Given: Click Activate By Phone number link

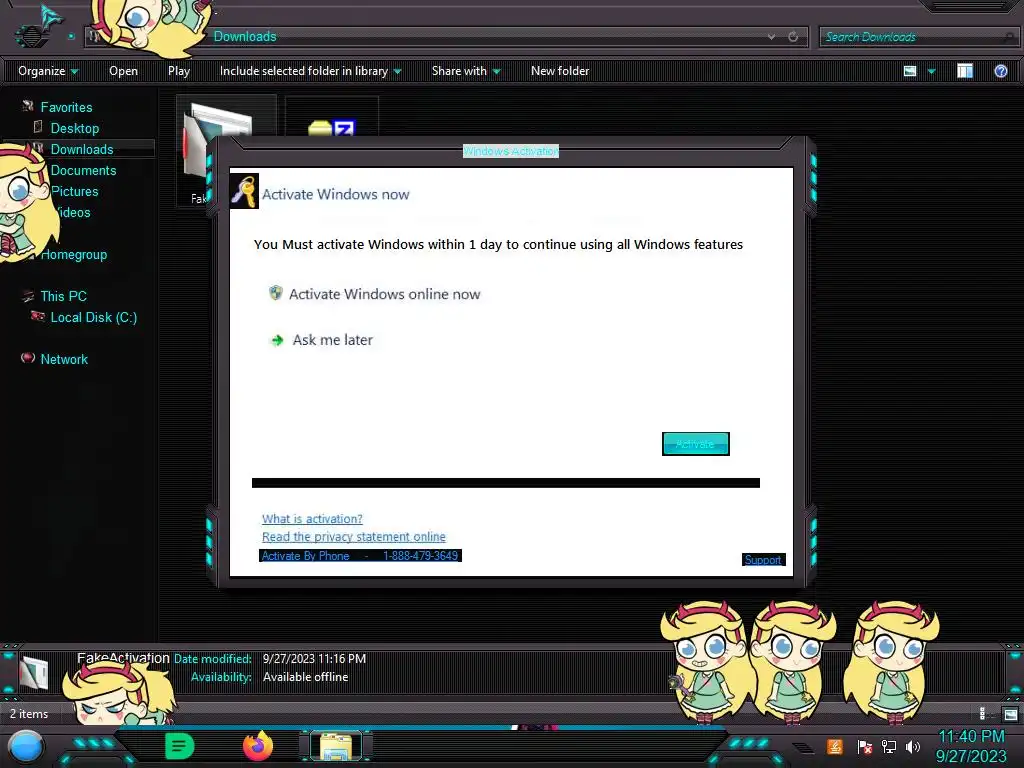Looking at the screenshot, I should (x=360, y=556).
